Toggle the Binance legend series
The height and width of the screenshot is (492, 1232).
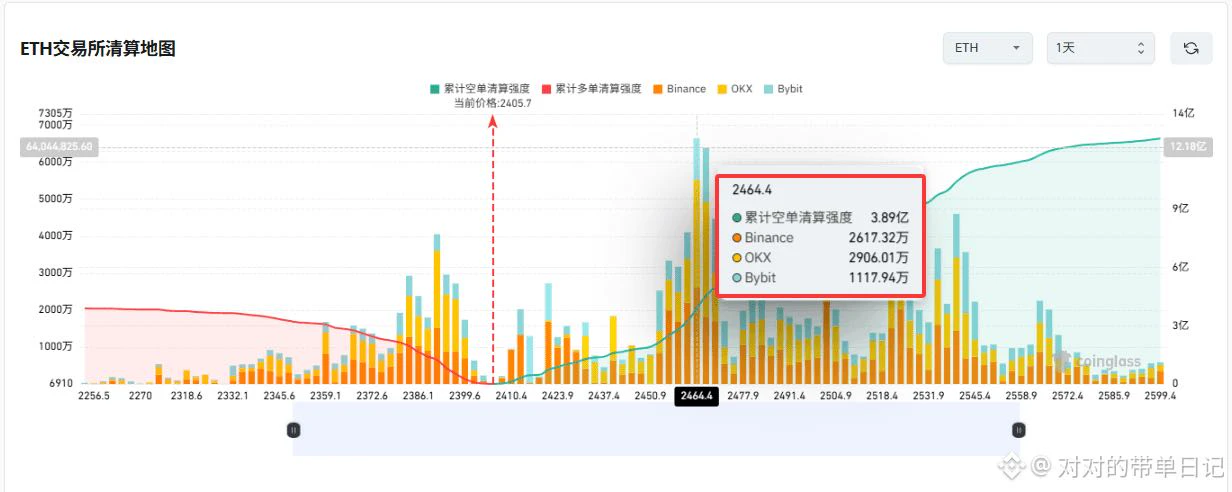679,89
